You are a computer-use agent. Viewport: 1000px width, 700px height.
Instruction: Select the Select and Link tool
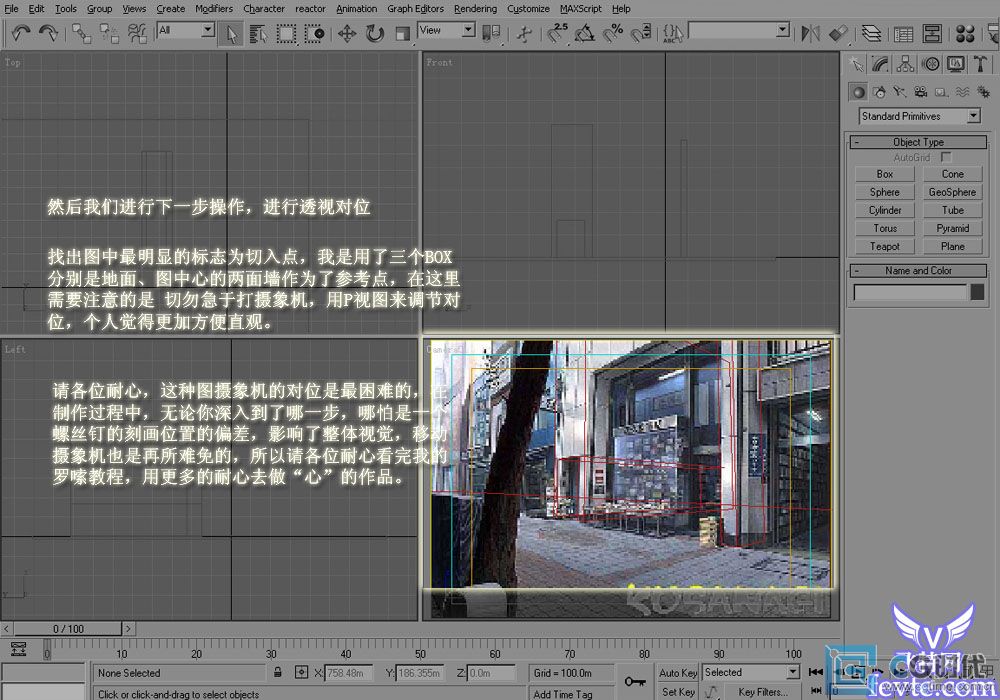point(81,33)
